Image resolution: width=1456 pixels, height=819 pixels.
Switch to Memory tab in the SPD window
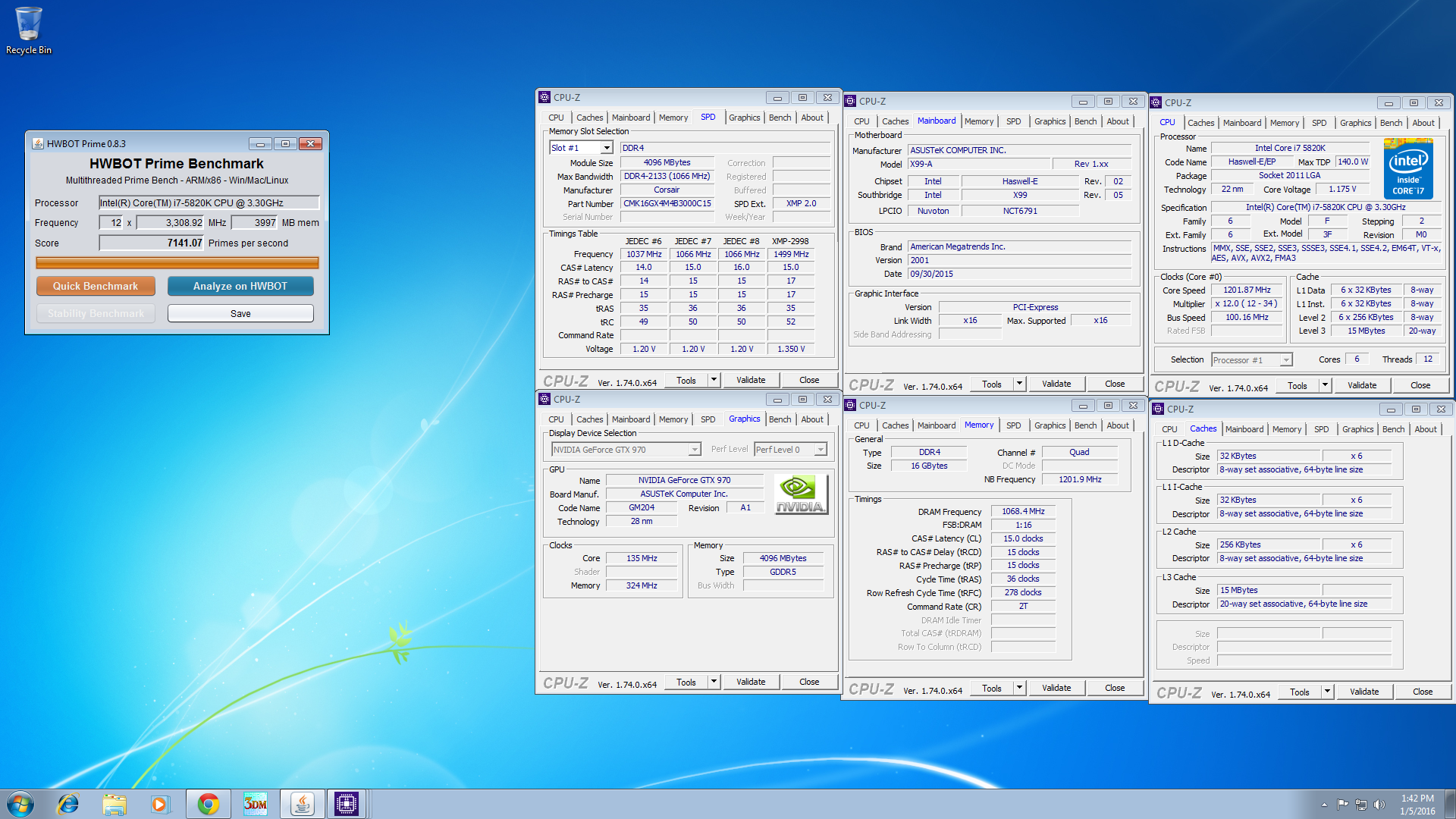click(x=673, y=118)
